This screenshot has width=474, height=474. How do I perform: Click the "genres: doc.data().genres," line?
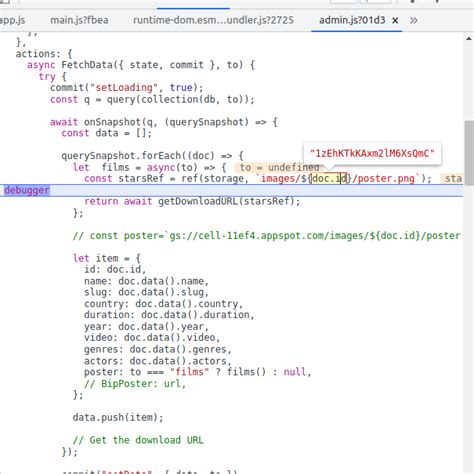pyautogui.click(x=158, y=349)
